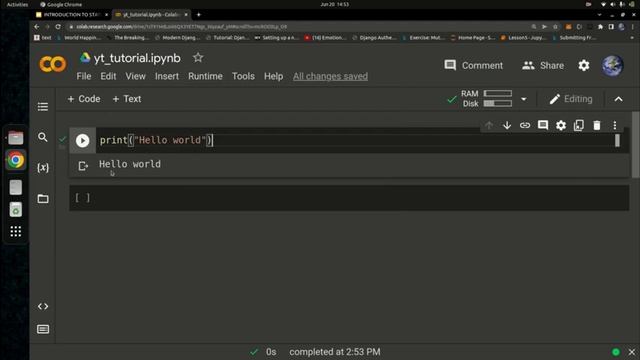Switch to the INTRODUCTION TO browser tab

pos(72,15)
